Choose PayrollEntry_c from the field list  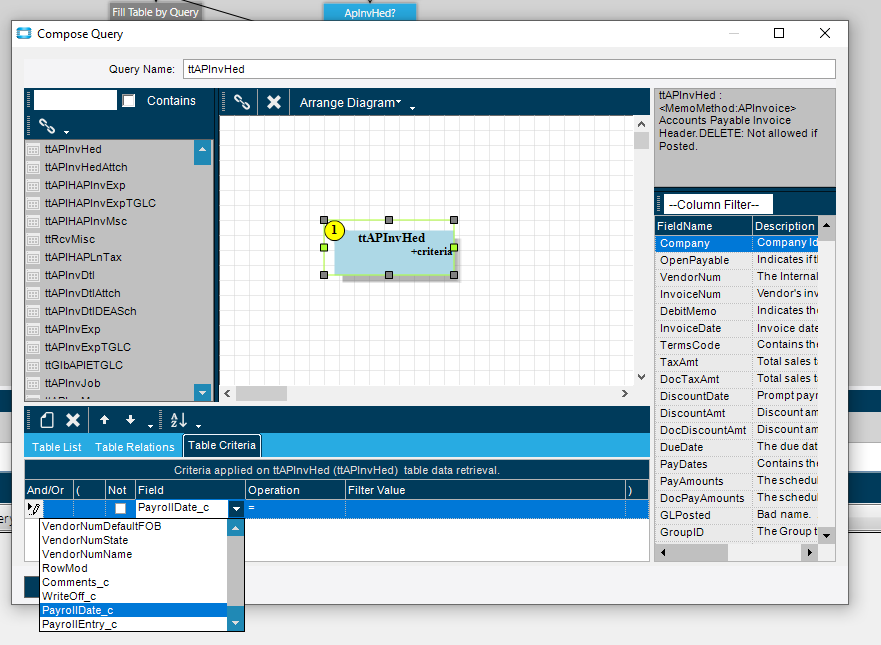[x=80, y=624]
